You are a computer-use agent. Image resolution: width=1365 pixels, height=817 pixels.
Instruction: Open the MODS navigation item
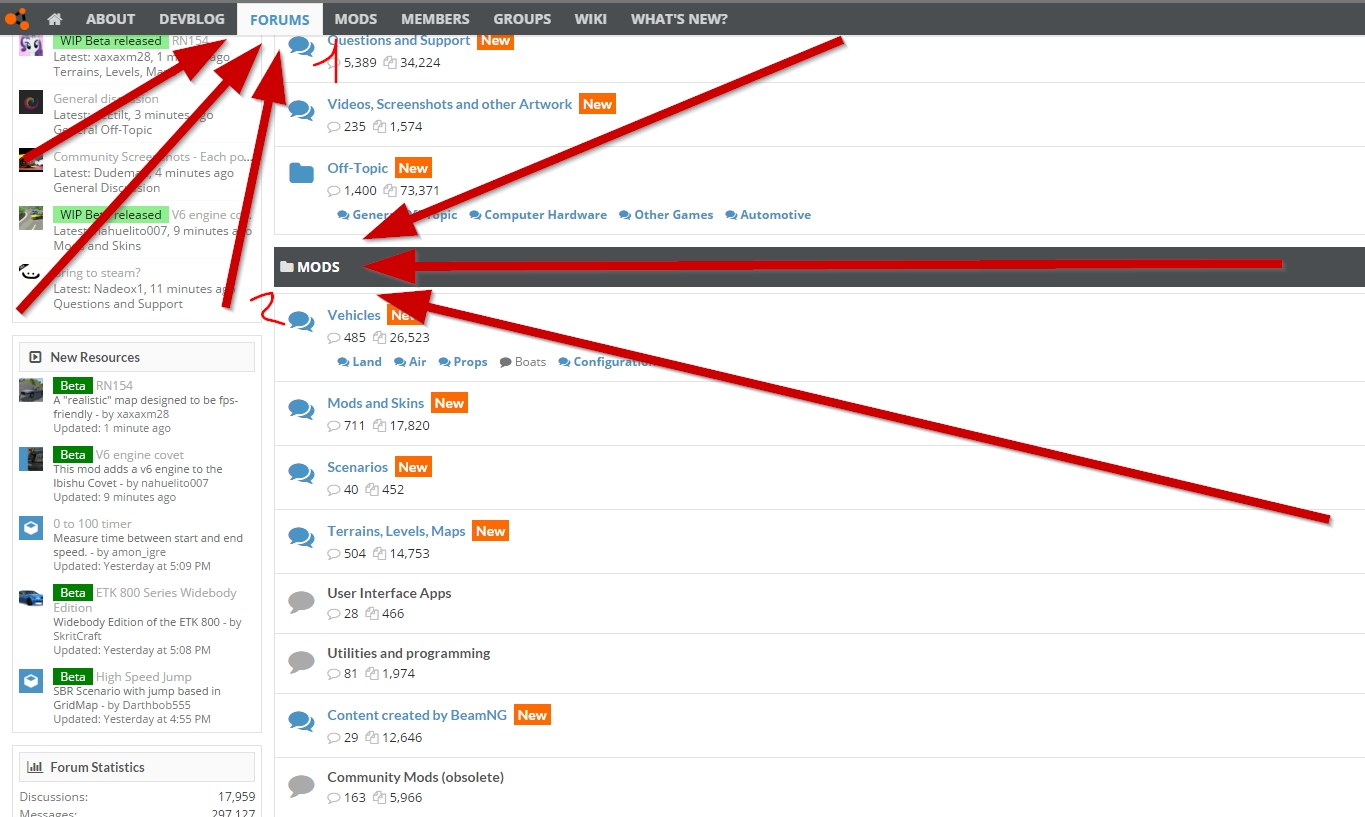pos(356,19)
